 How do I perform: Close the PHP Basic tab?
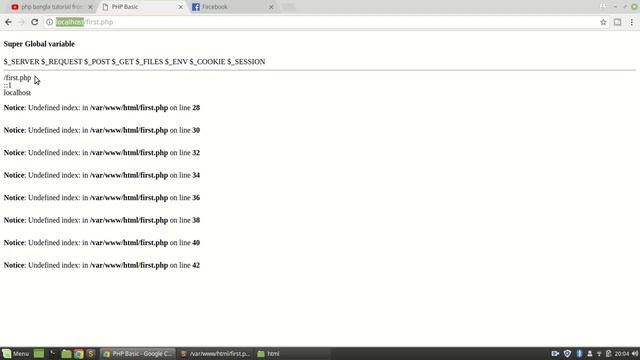(181, 7)
